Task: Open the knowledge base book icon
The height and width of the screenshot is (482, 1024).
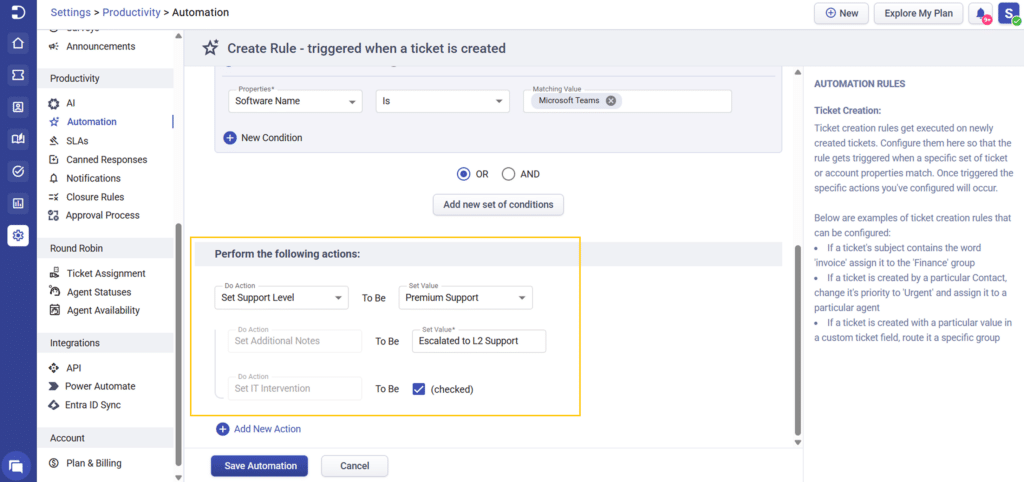Action: pyautogui.click(x=18, y=139)
